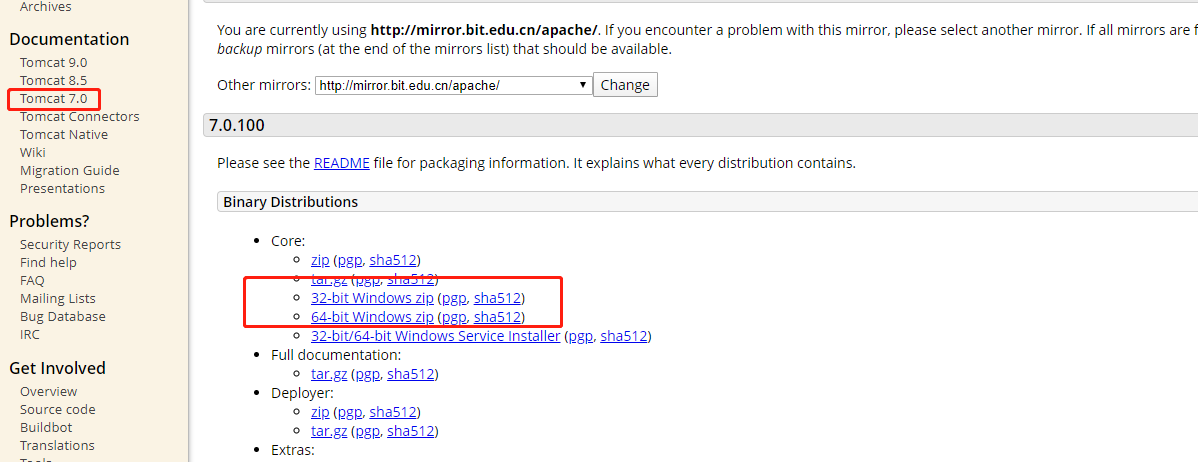Screen dimensions: 1198x462
Task: Open pgp signature for 32-bit Windows zip
Action: click(x=454, y=298)
